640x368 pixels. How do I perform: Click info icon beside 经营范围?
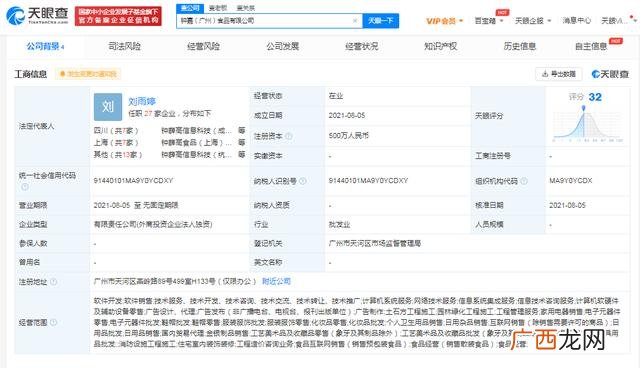(53, 322)
